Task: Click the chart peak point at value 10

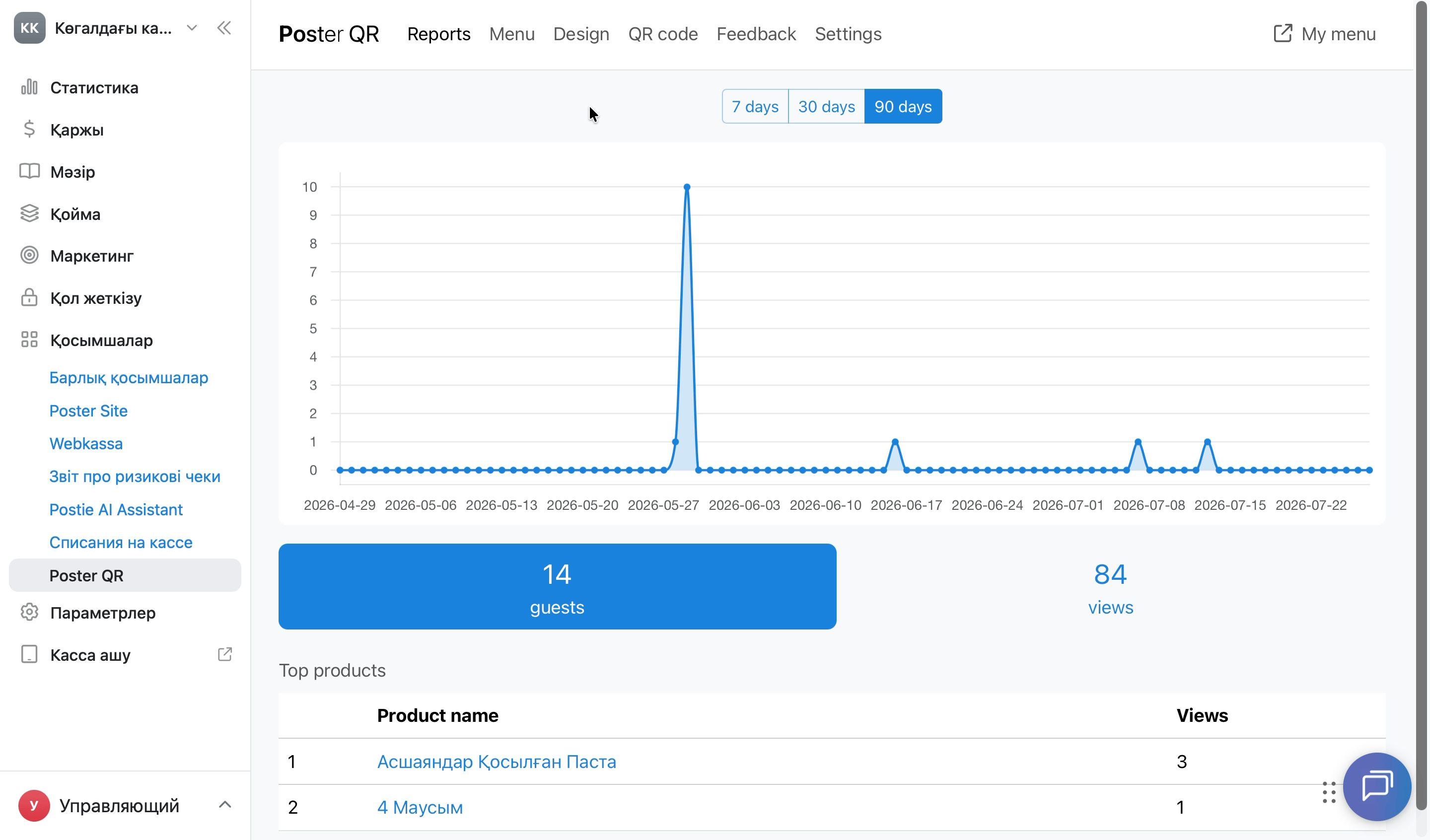Action: pos(687,187)
